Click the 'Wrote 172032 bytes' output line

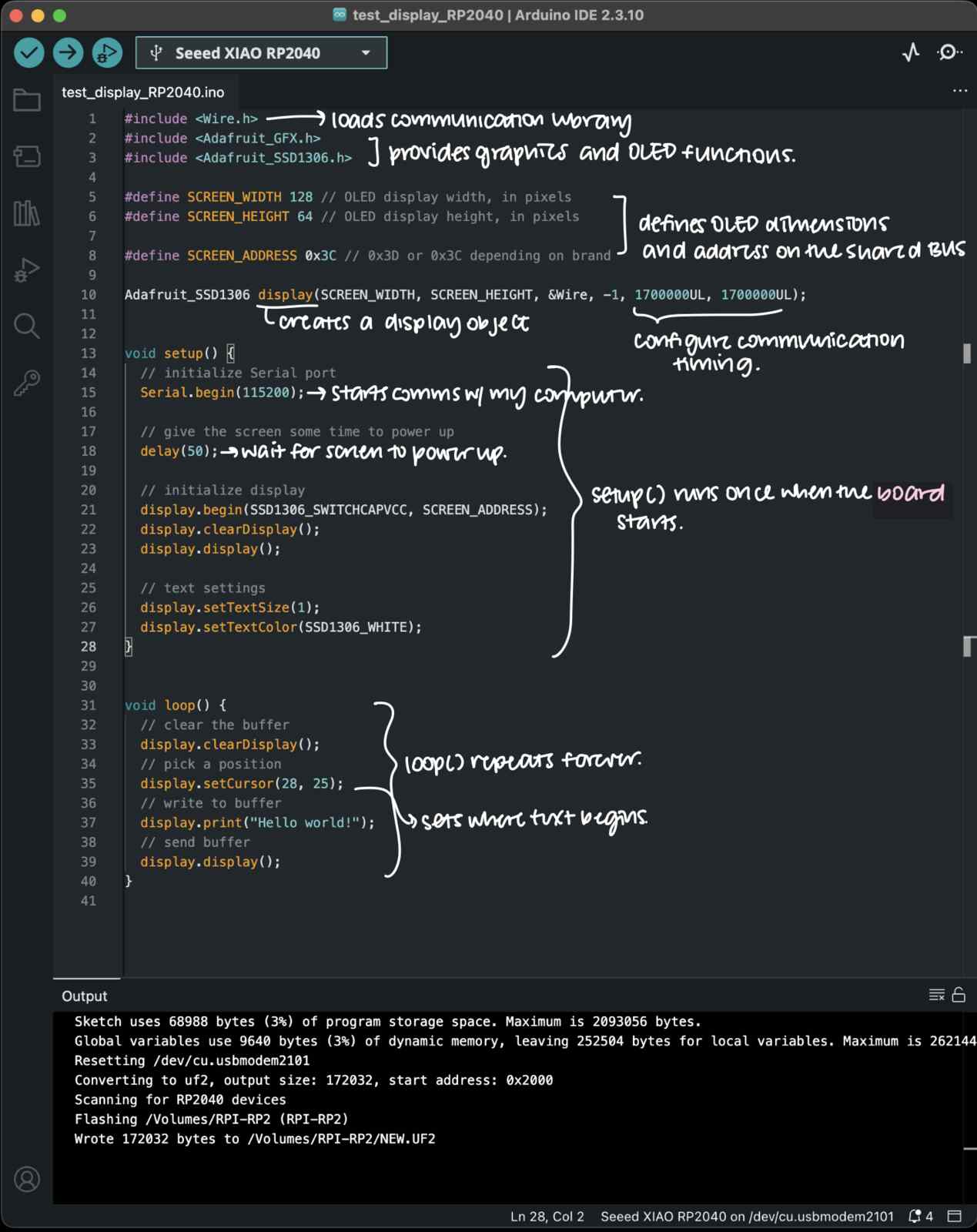pos(255,1139)
